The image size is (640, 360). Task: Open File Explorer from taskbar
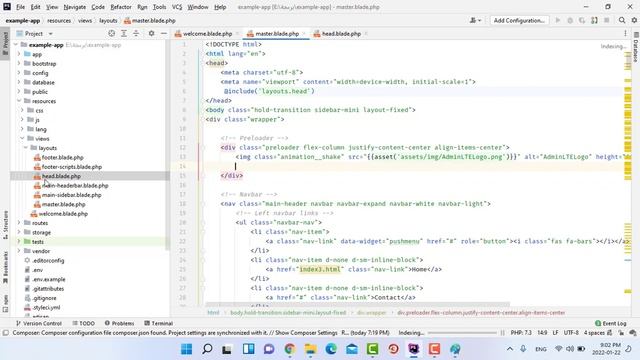coord(310,349)
